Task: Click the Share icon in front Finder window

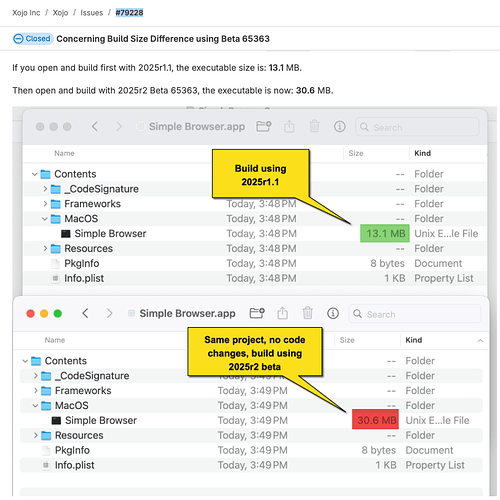Action: coord(283,313)
